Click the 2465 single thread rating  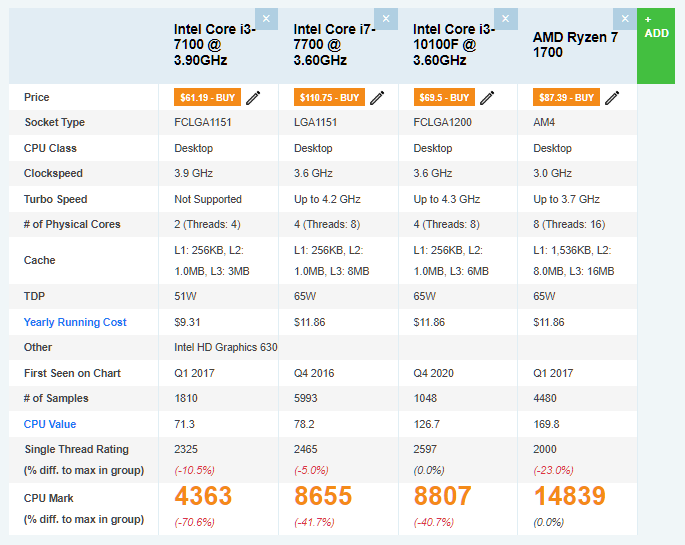click(306, 449)
